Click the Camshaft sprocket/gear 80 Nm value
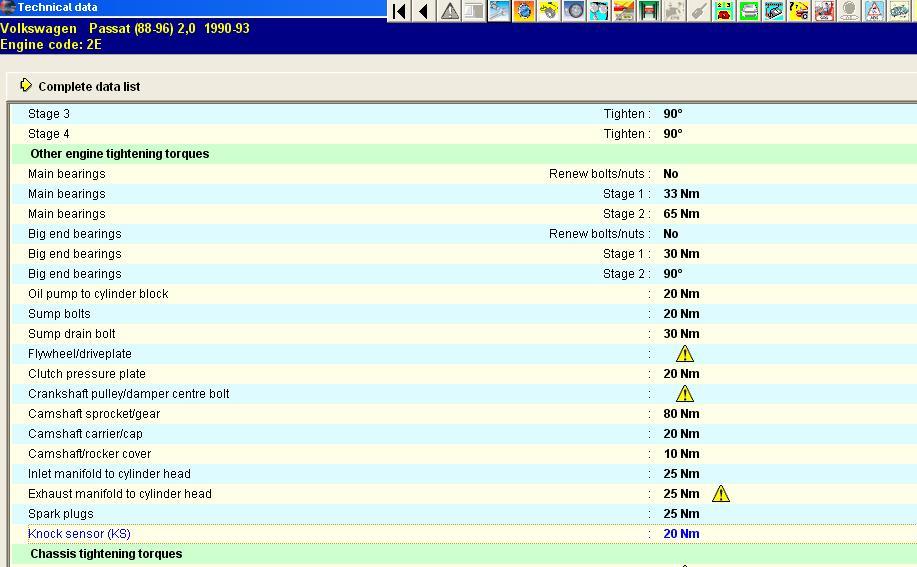Image resolution: width=917 pixels, height=567 pixels. click(681, 414)
